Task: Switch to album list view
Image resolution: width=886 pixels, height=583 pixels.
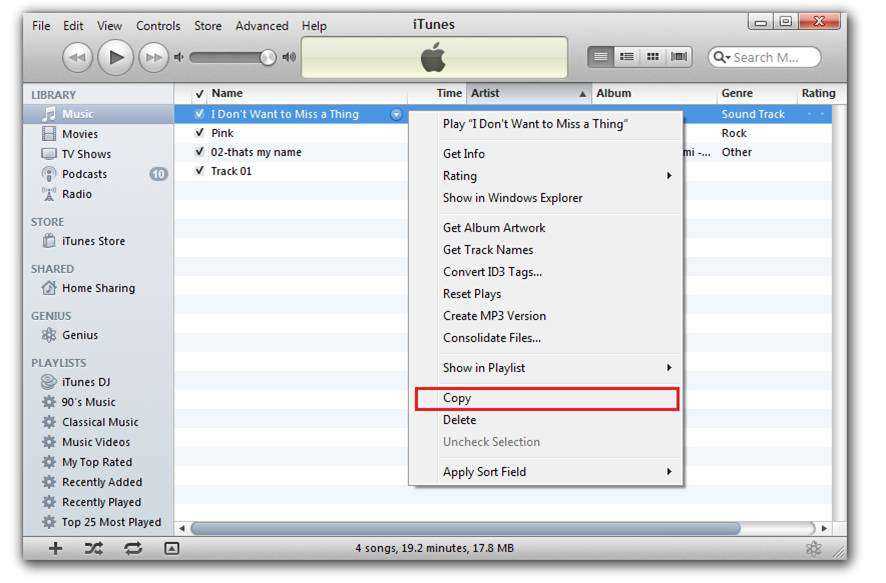Action: pos(627,56)
